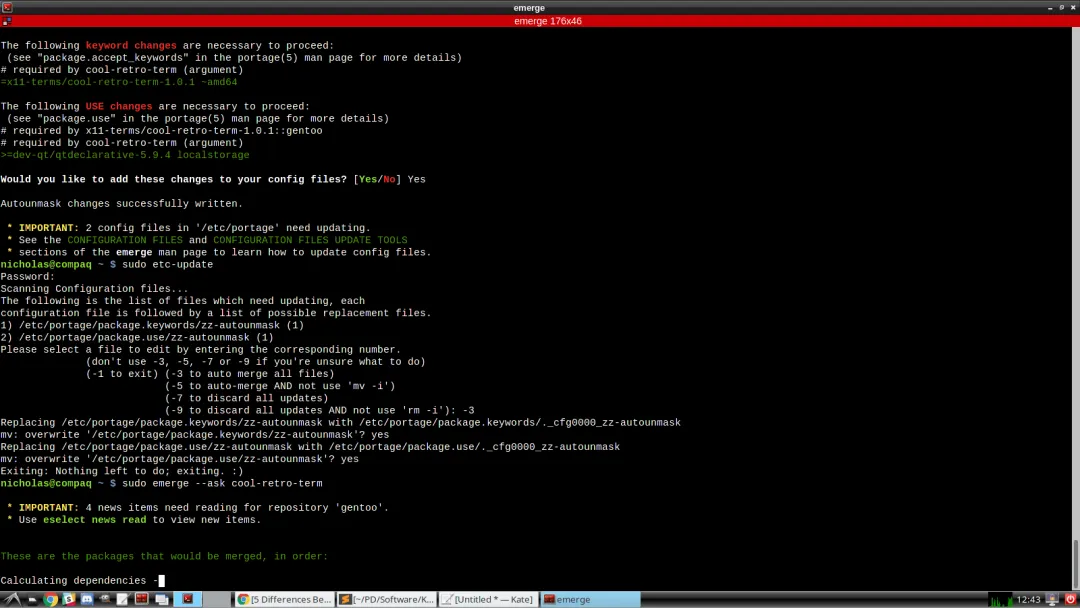Click the CPU usage monitor graph in the tray
This screenshot has height=608, width=1080.
pyautogui.click(x=1000, y=600)
